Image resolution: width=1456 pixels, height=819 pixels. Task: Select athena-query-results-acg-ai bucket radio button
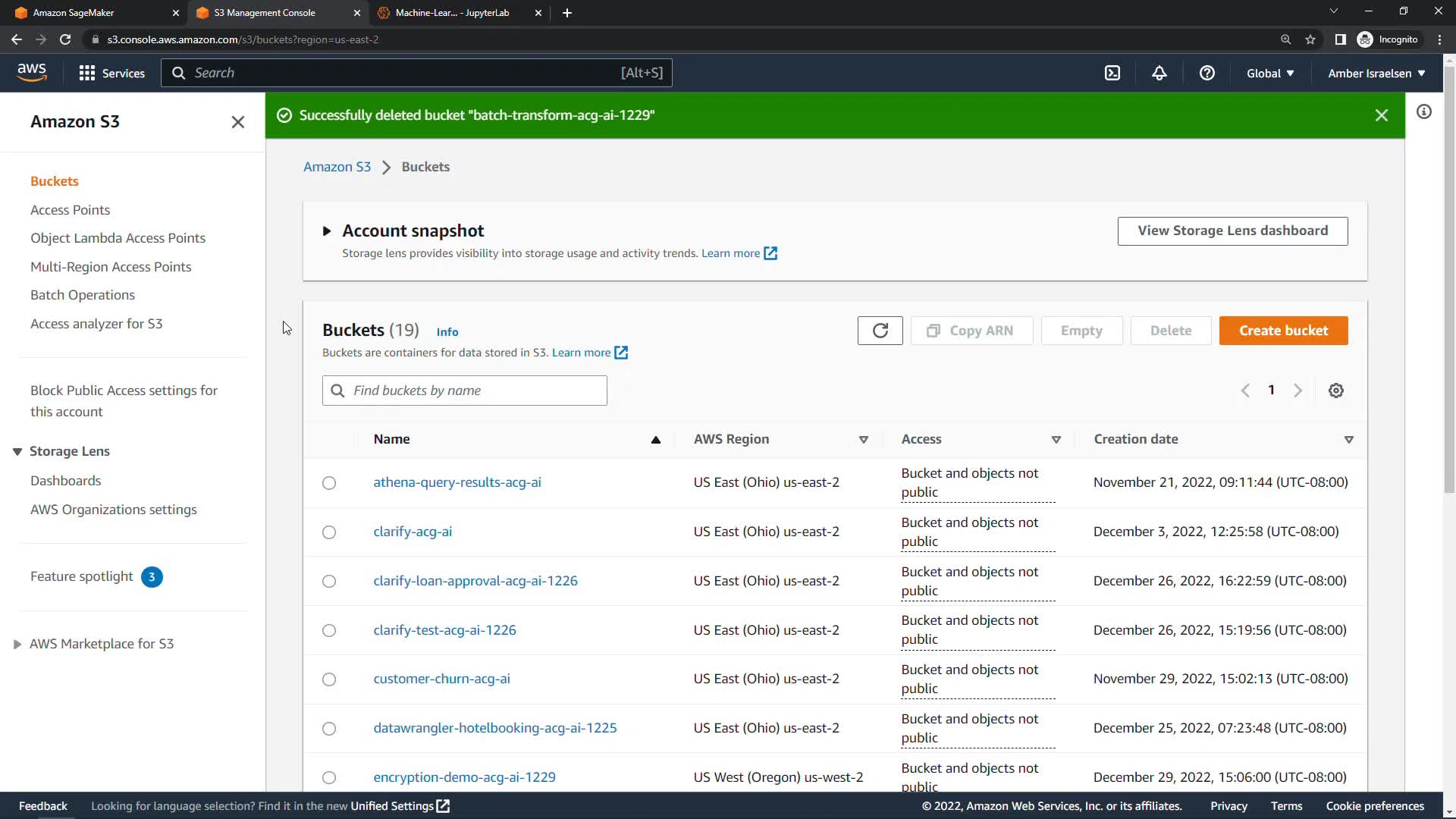coord(329,483)
